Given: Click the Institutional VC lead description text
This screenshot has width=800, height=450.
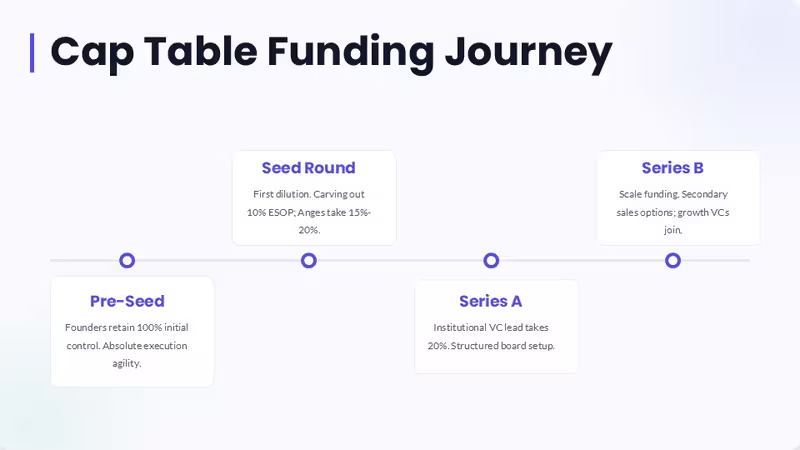Looking at the screenshot, I should point(491,336).
